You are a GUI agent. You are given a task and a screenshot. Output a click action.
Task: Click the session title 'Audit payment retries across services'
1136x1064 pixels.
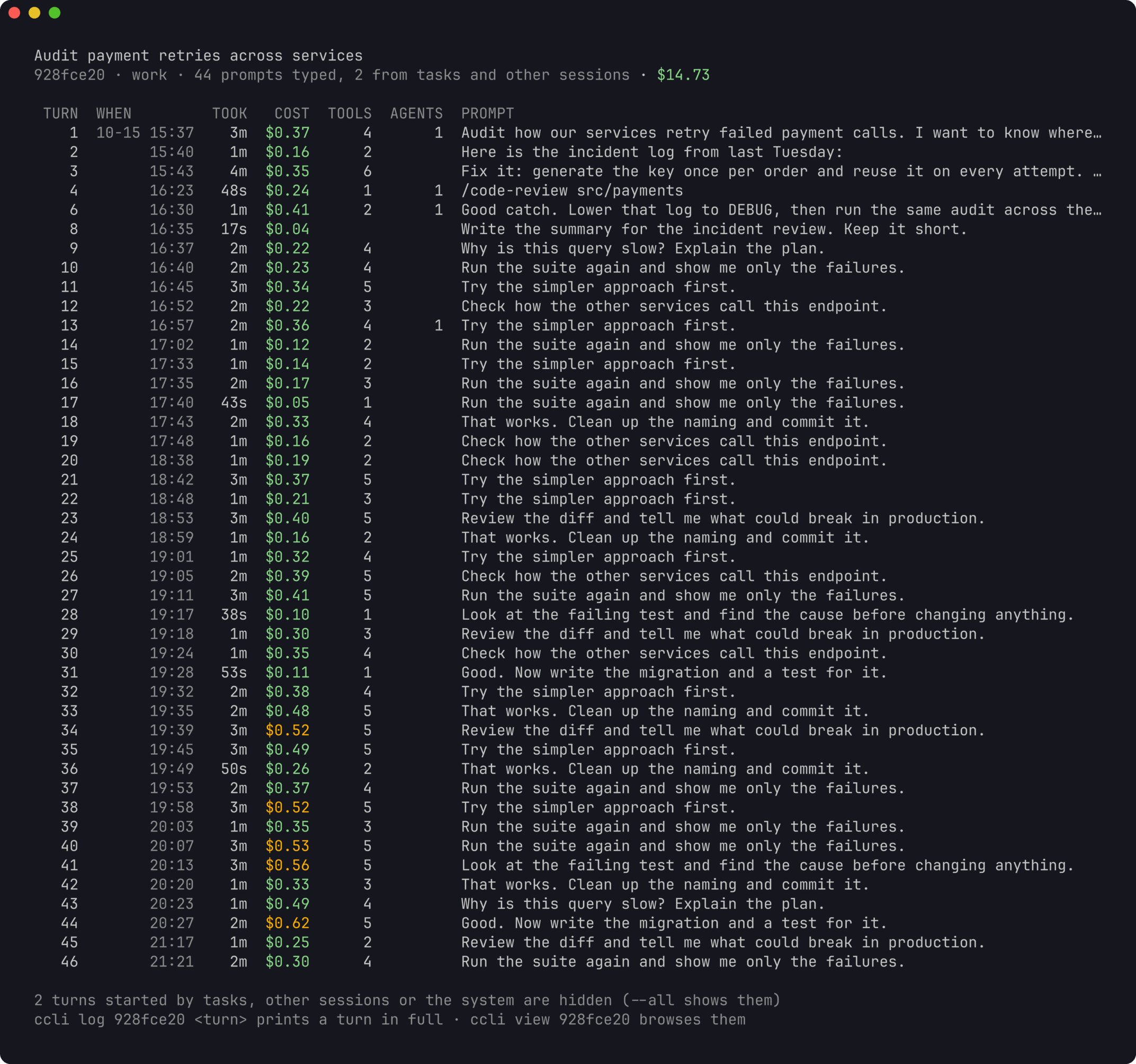tap(198, 56)
